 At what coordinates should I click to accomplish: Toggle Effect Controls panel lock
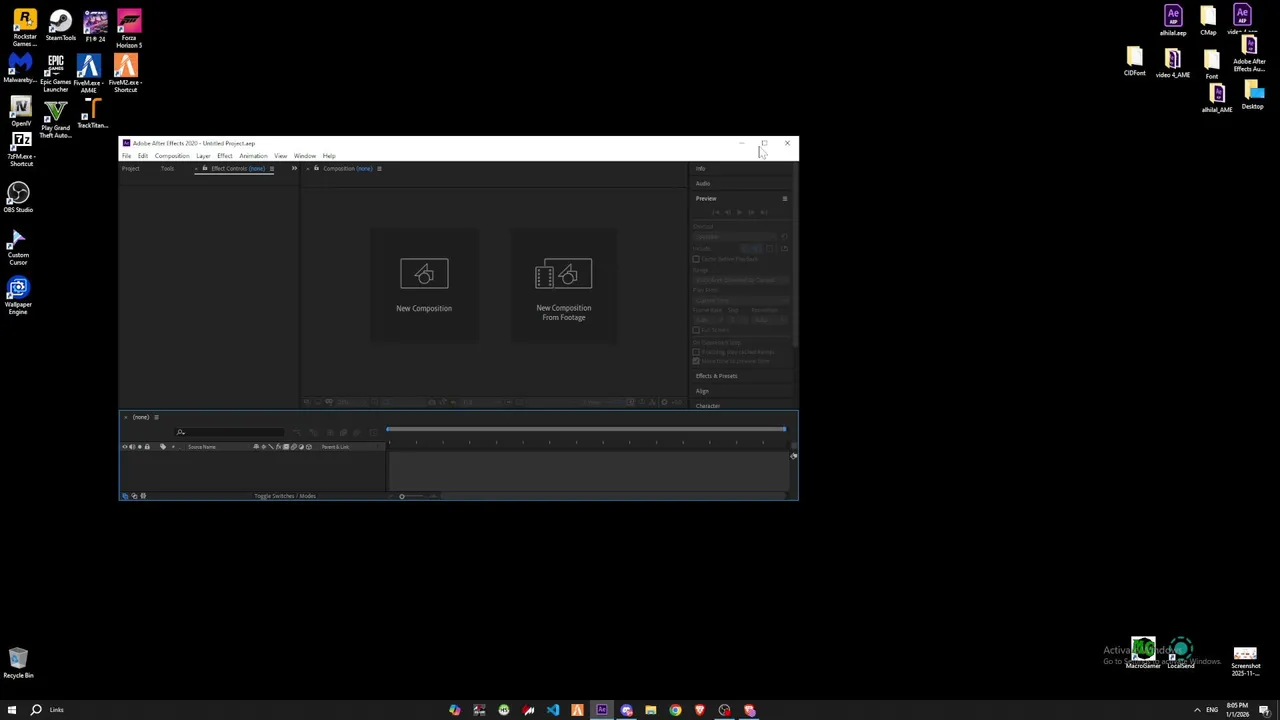pyautogui.click(x=205, y=168)
